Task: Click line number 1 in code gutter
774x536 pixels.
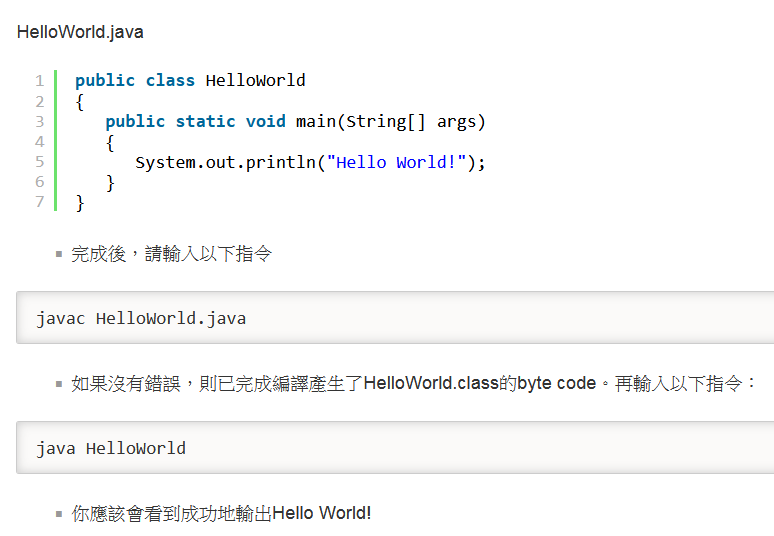Action: [x=39, y=81]
